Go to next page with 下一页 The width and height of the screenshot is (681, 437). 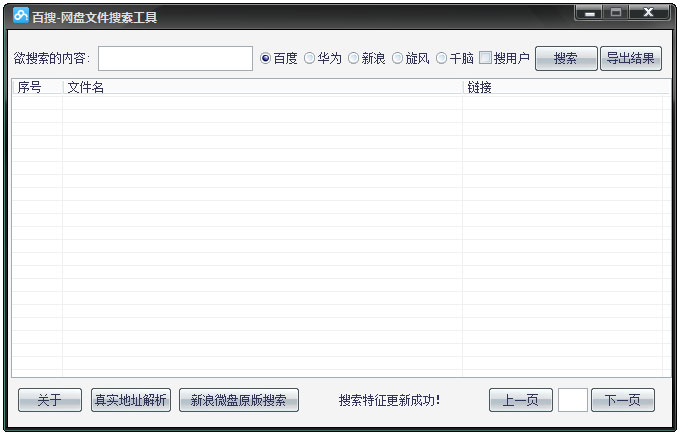pyautogui.click(x=622, y=400)
